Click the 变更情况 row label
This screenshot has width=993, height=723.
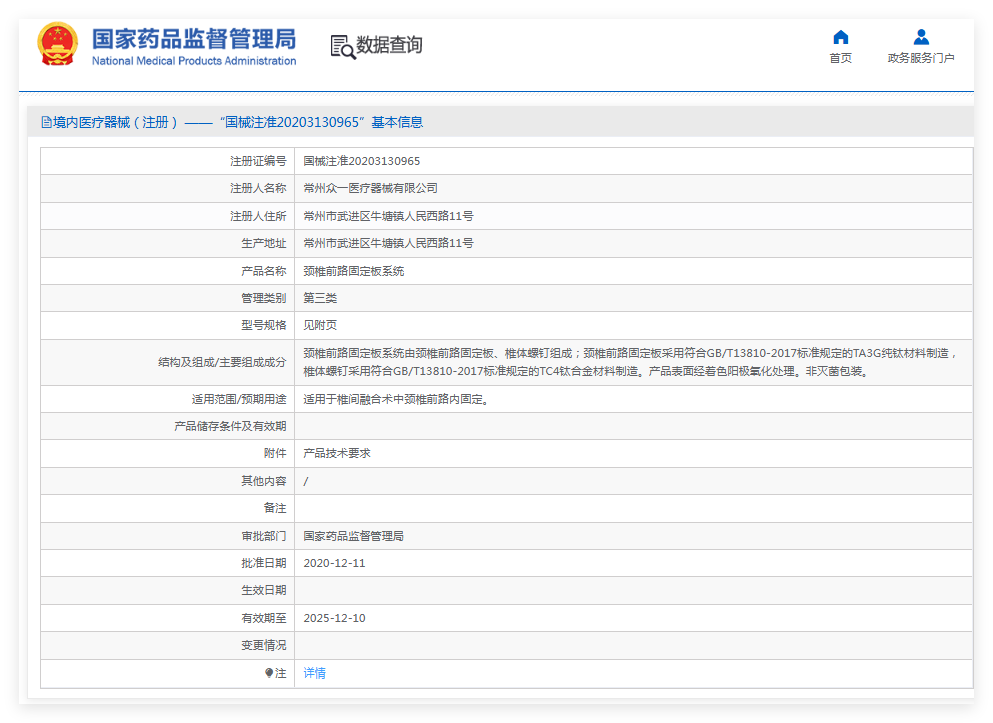[263, 646]
